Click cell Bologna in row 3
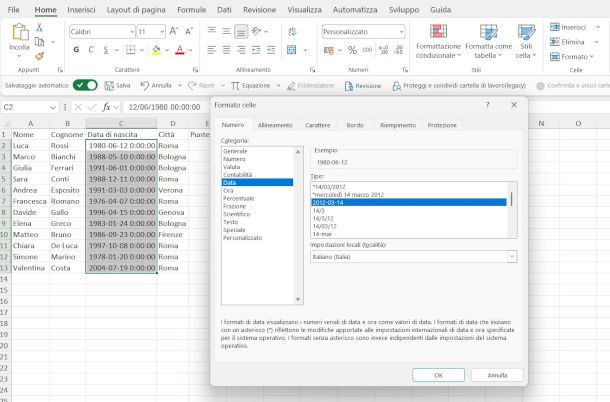The width and height of the screenshot is (610, 402). [x=172, y=157]
